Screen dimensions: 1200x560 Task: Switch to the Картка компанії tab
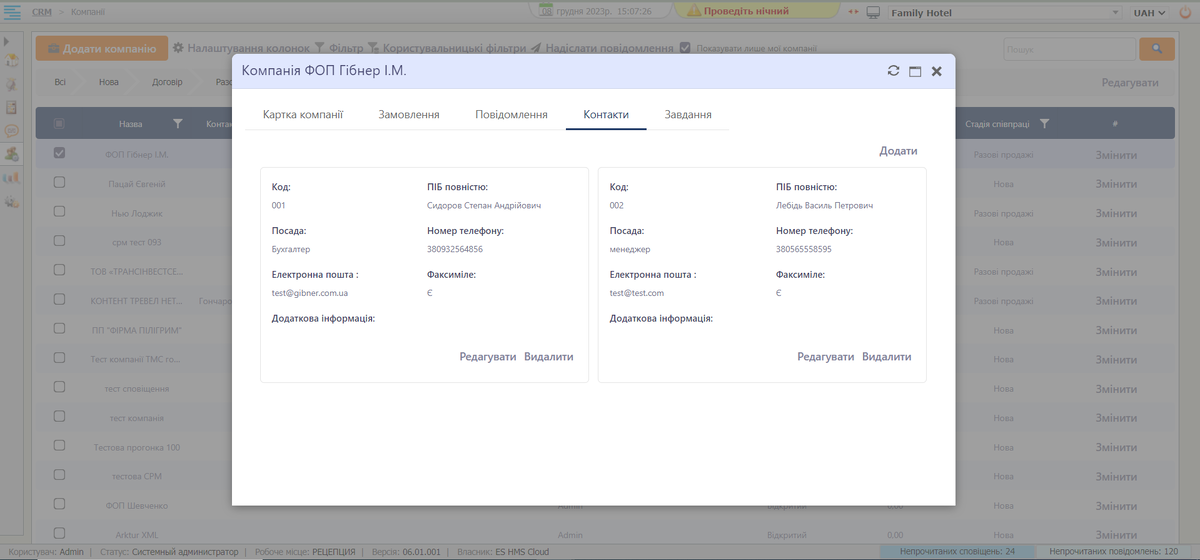[x=303, y=115]
